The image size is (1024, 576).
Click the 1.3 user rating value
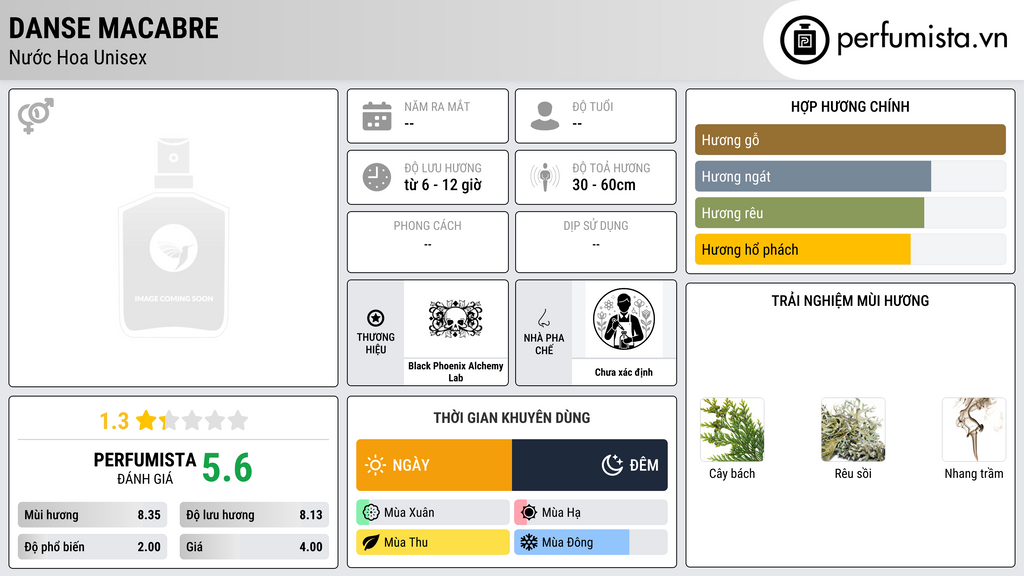click(114, 421)
